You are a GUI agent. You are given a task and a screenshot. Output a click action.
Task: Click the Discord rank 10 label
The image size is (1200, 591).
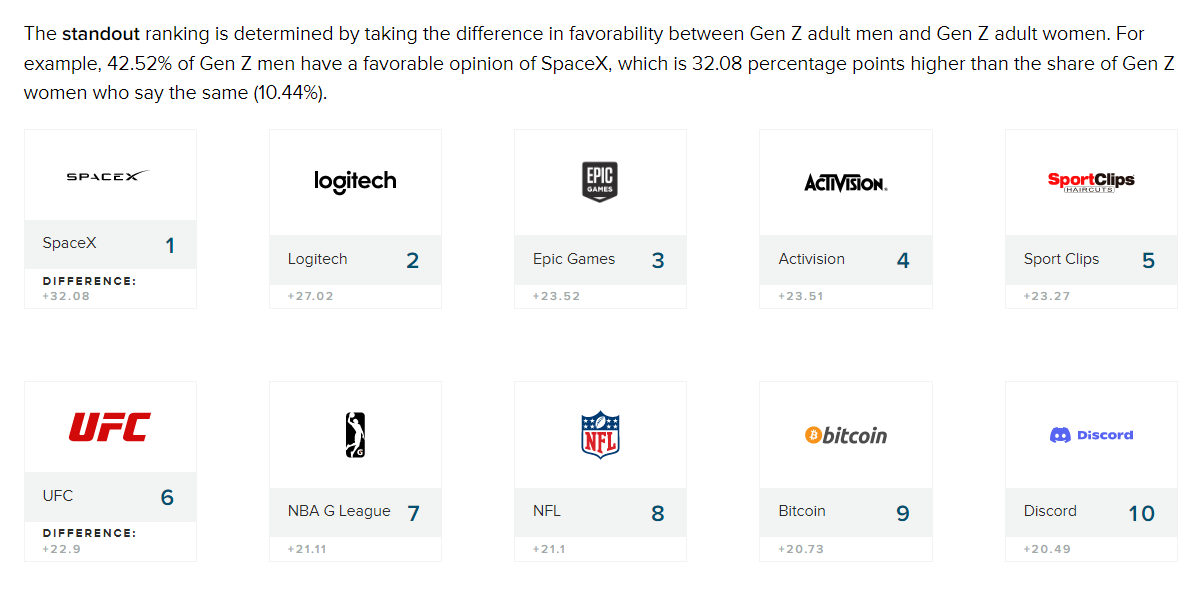click(x=1050, y=511)
